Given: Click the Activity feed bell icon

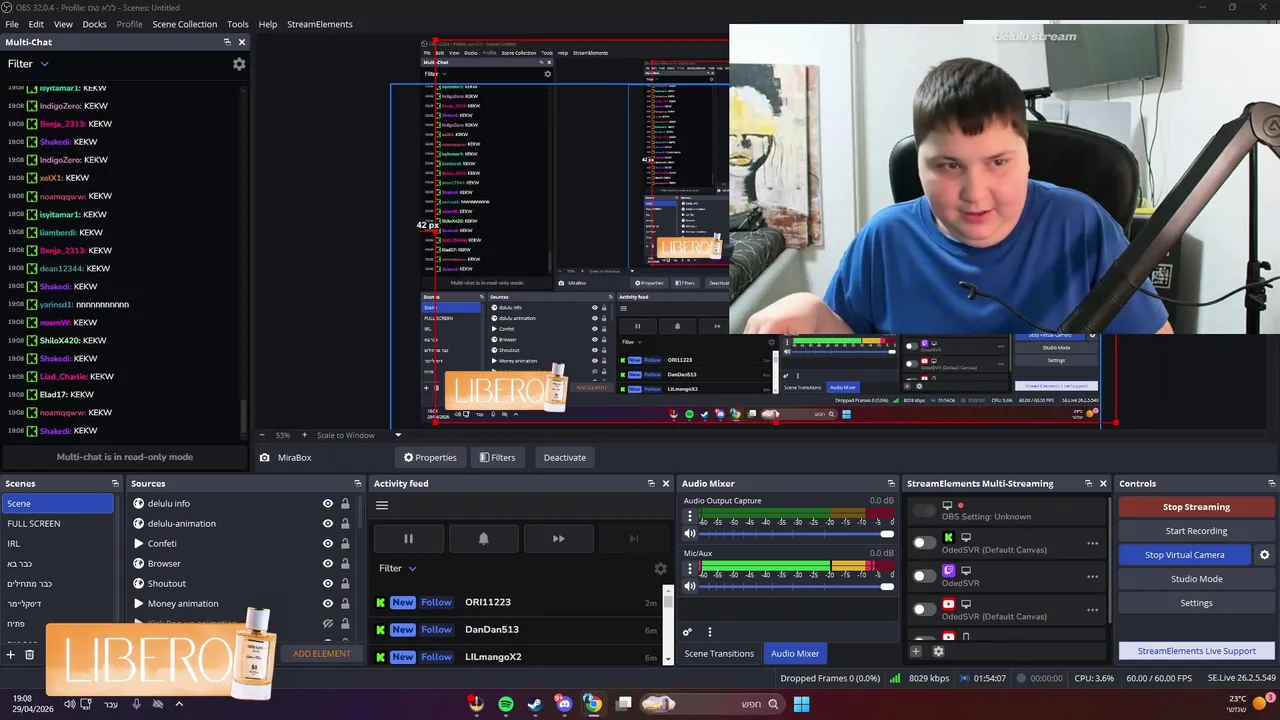Looking at the screenshot, I should [483, 539].
